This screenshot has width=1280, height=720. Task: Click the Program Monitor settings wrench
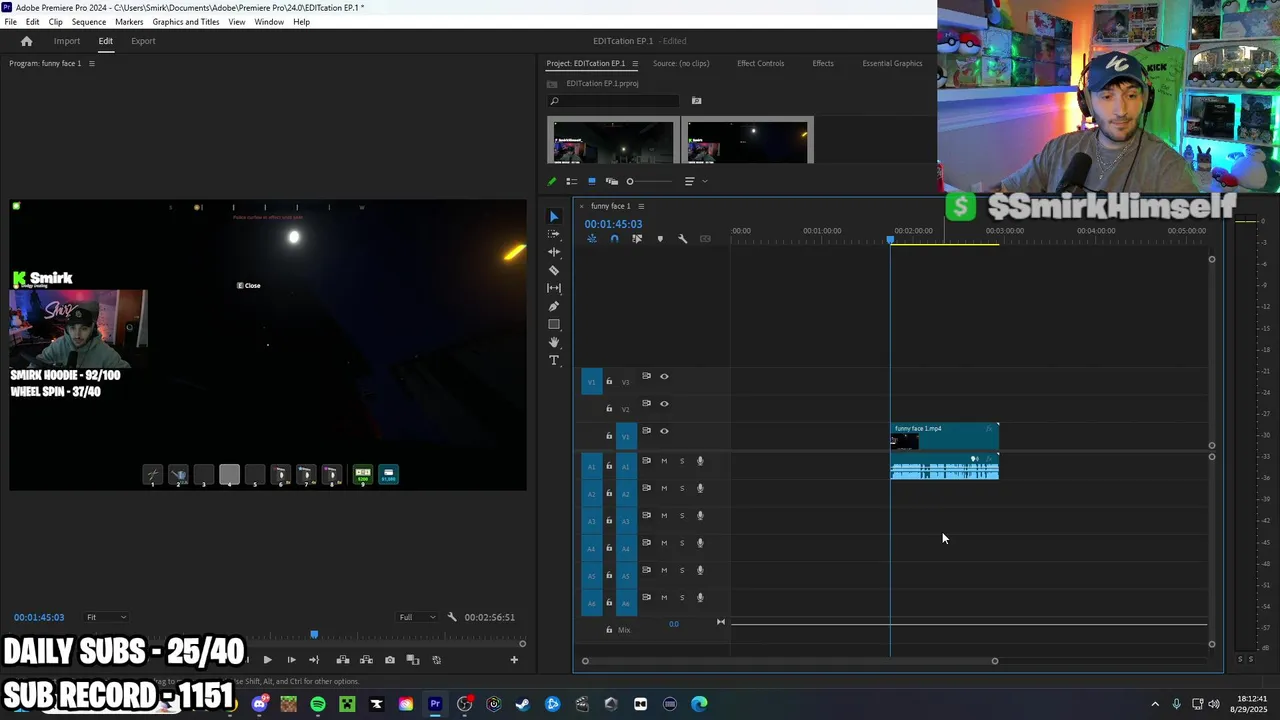pyautogui.click(x=452, y=617)
